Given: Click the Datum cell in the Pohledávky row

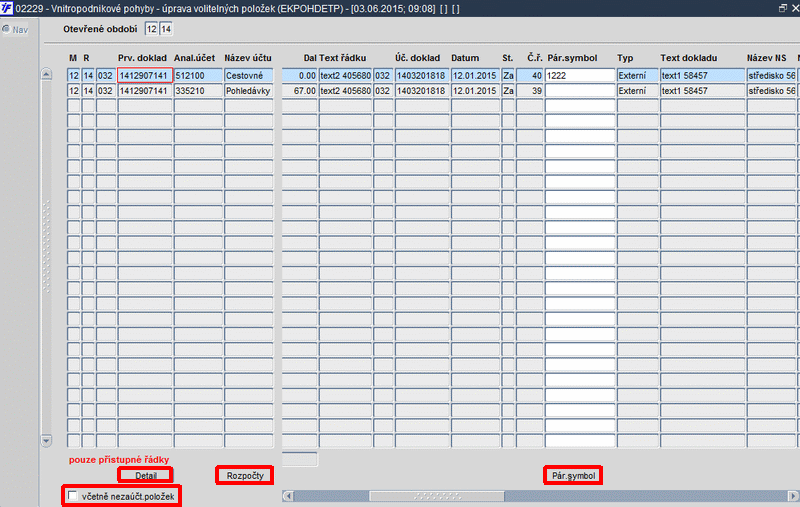Looking at the screenshot, I should point(475,91).
